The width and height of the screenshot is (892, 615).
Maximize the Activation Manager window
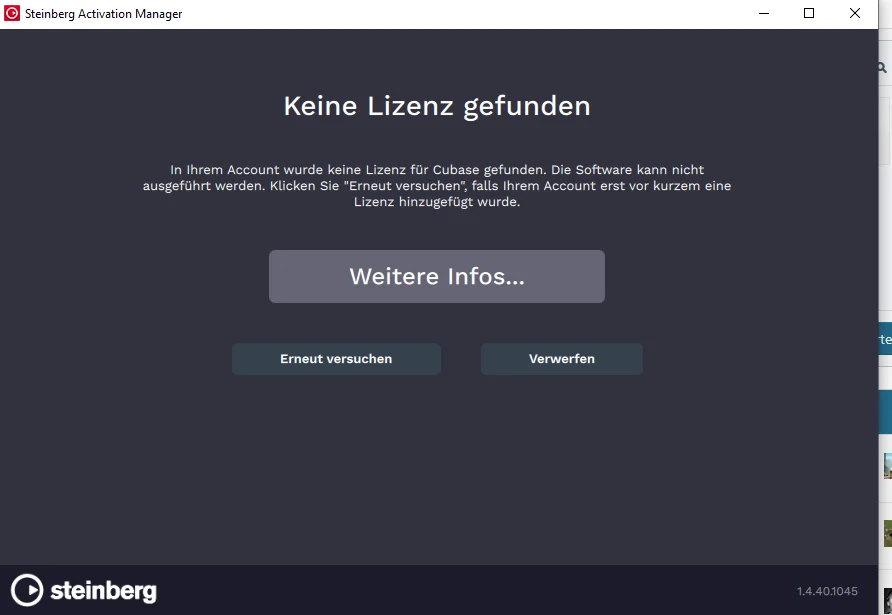809,13
